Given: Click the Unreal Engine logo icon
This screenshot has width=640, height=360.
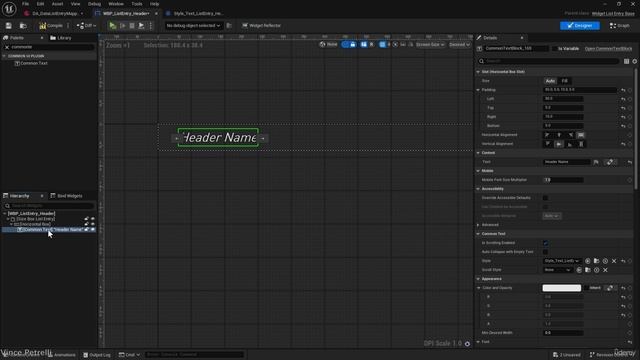Looking at the screenshot, I should coord(9,9).
